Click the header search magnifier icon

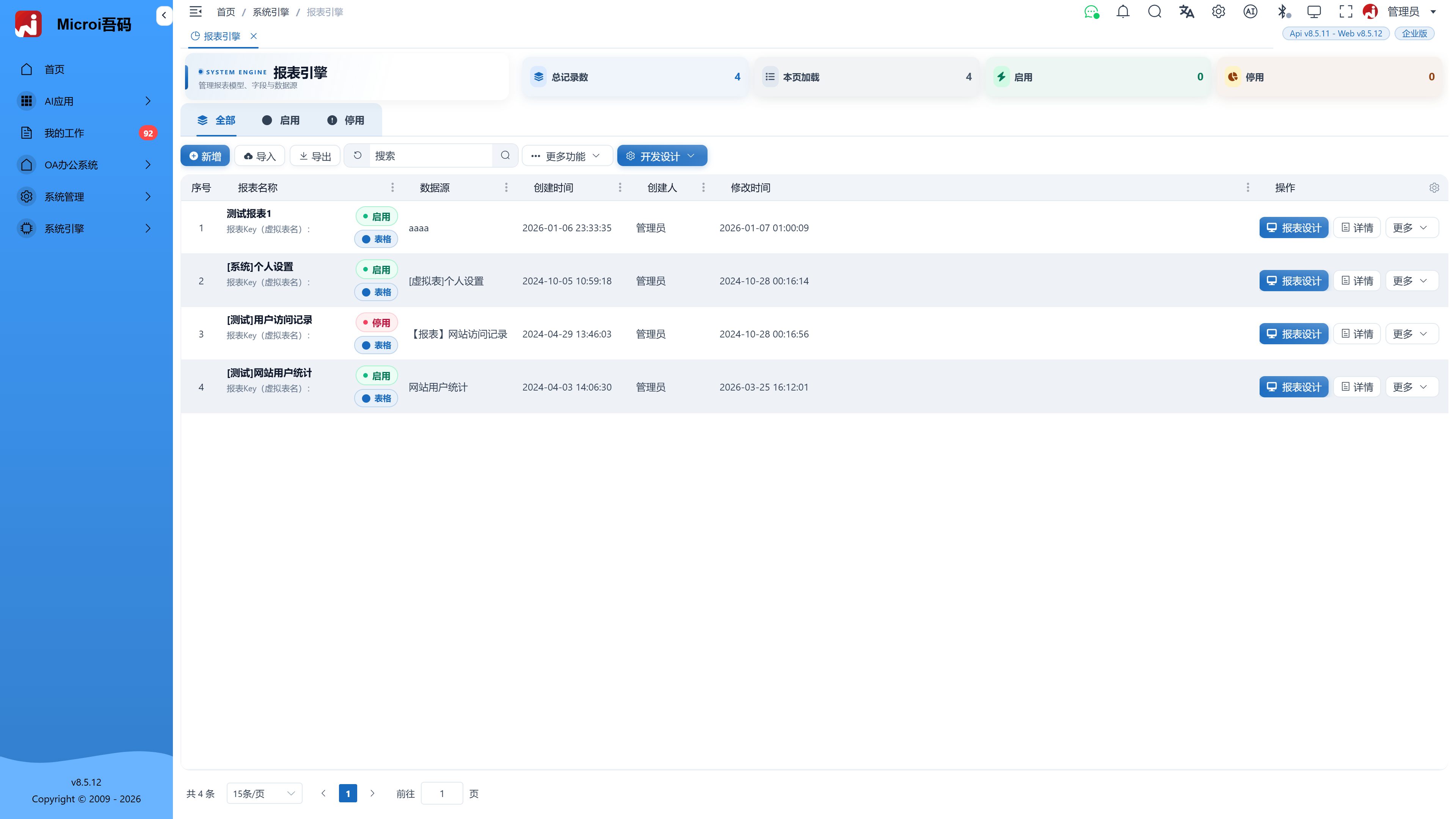tap(1155, 11)
